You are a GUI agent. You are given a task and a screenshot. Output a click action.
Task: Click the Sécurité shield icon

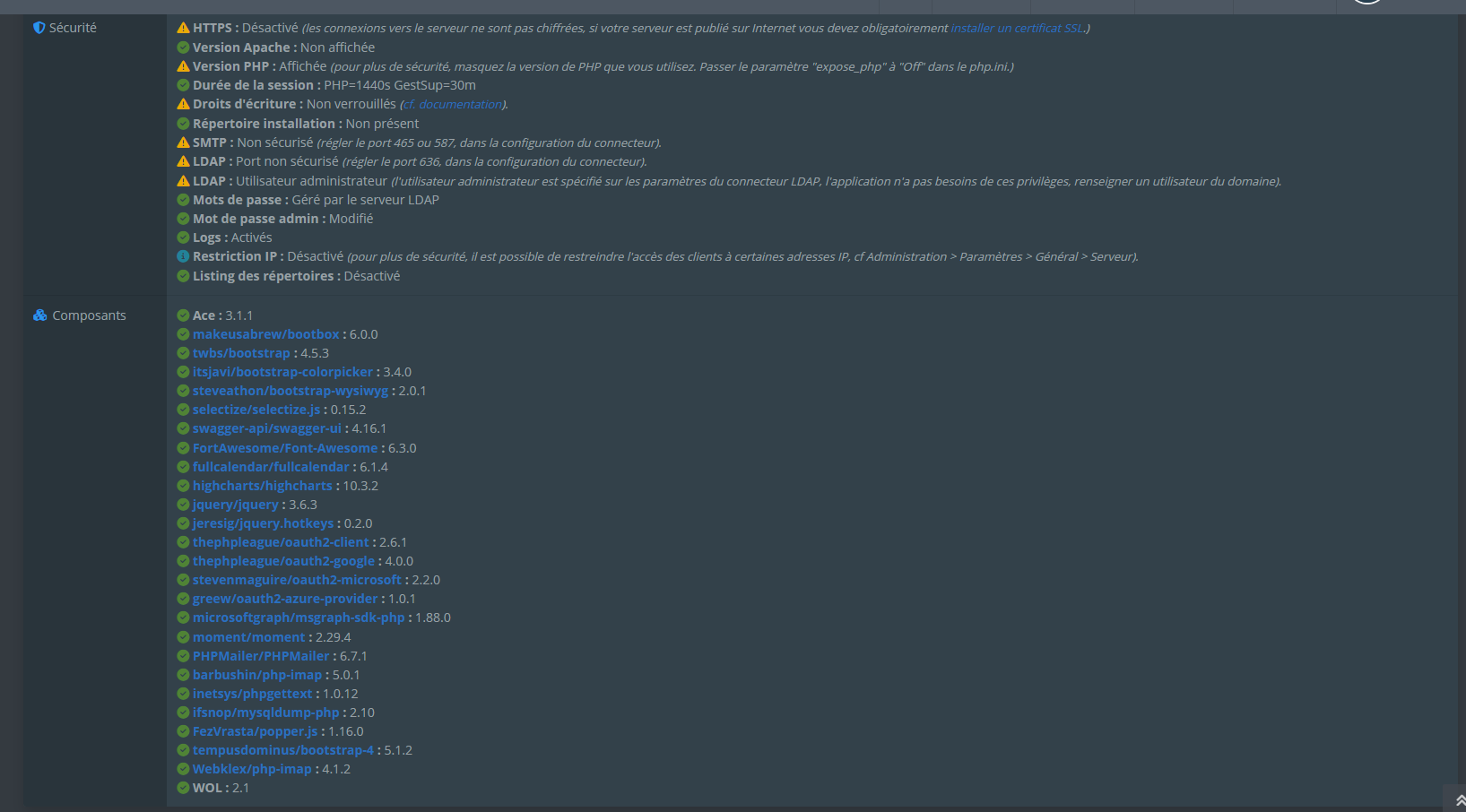[x=39, y=28]
